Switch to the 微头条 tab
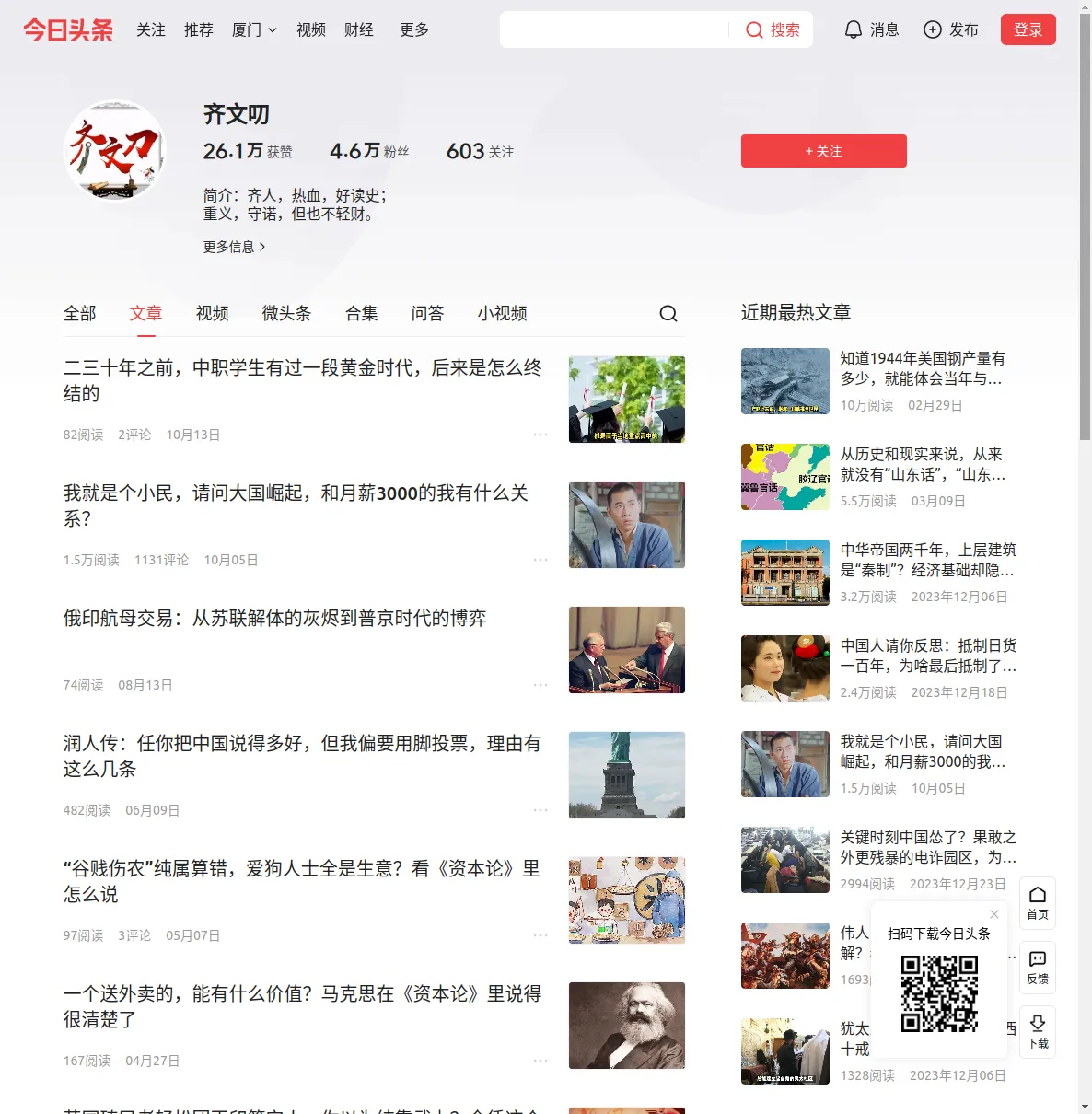Image resolution: width=1092 pixels, height=1114 pixels. pos(286,314)
